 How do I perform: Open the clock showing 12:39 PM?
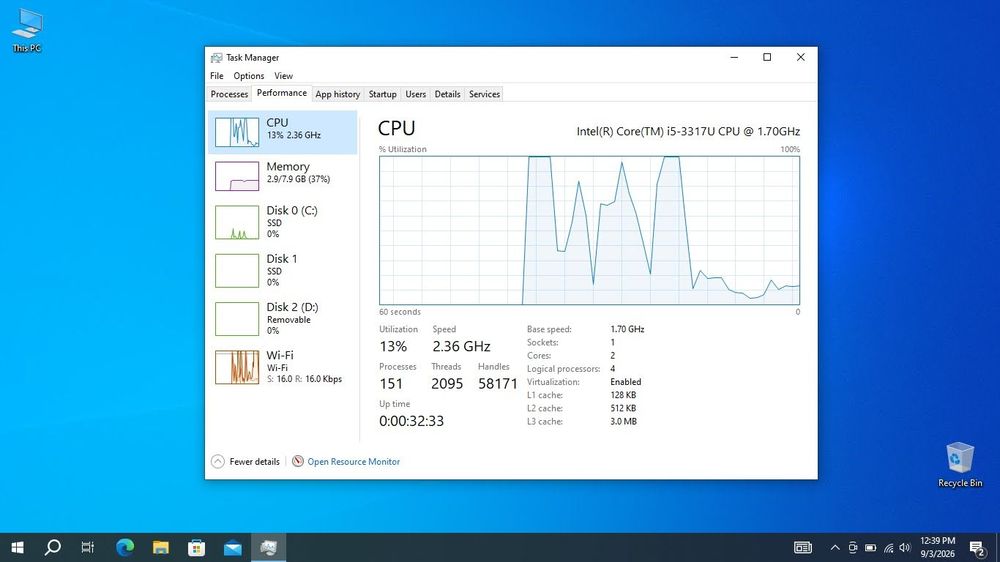(x=938, y=547)
